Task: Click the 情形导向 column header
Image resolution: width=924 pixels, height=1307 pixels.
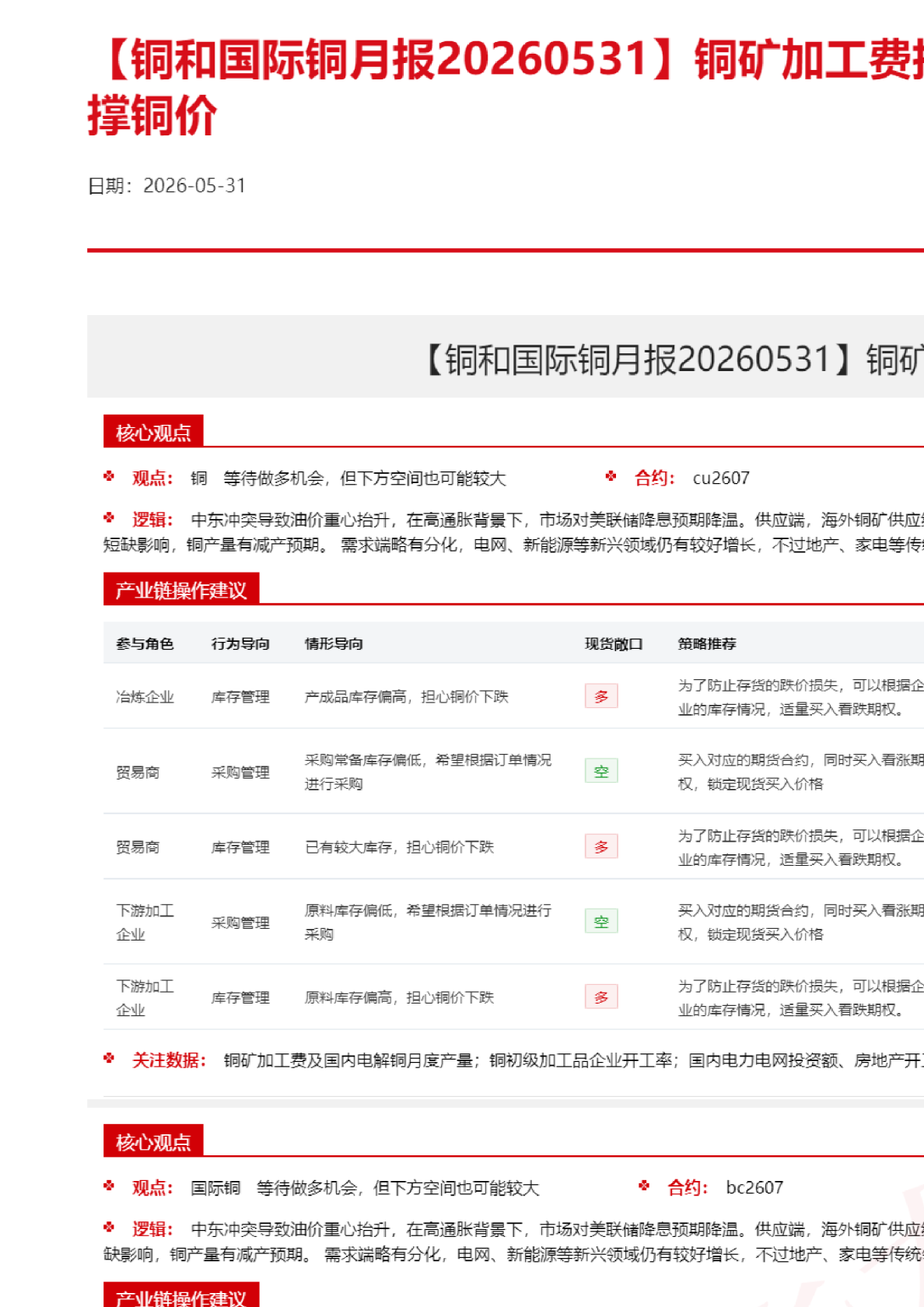Action: point(334,643)
